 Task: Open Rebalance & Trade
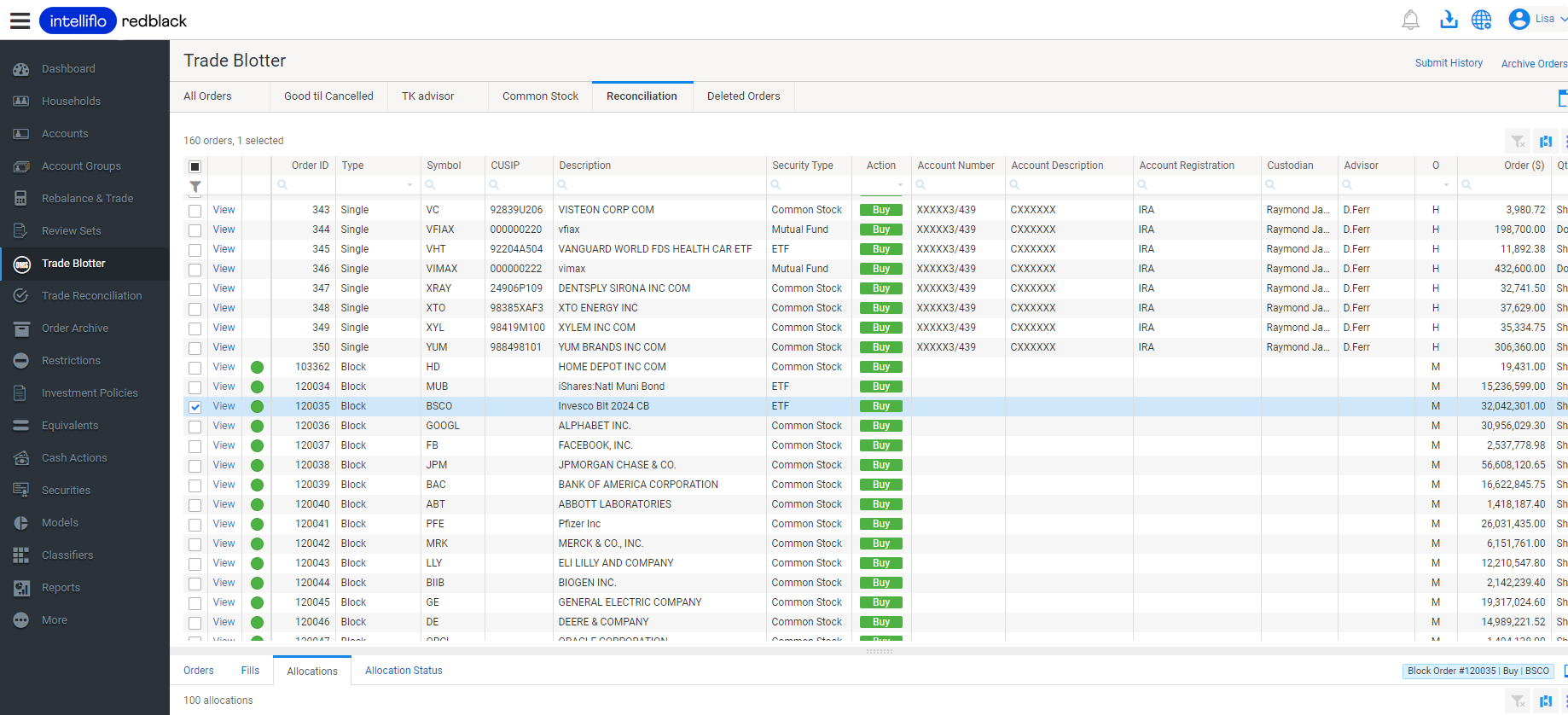(87, 199)
